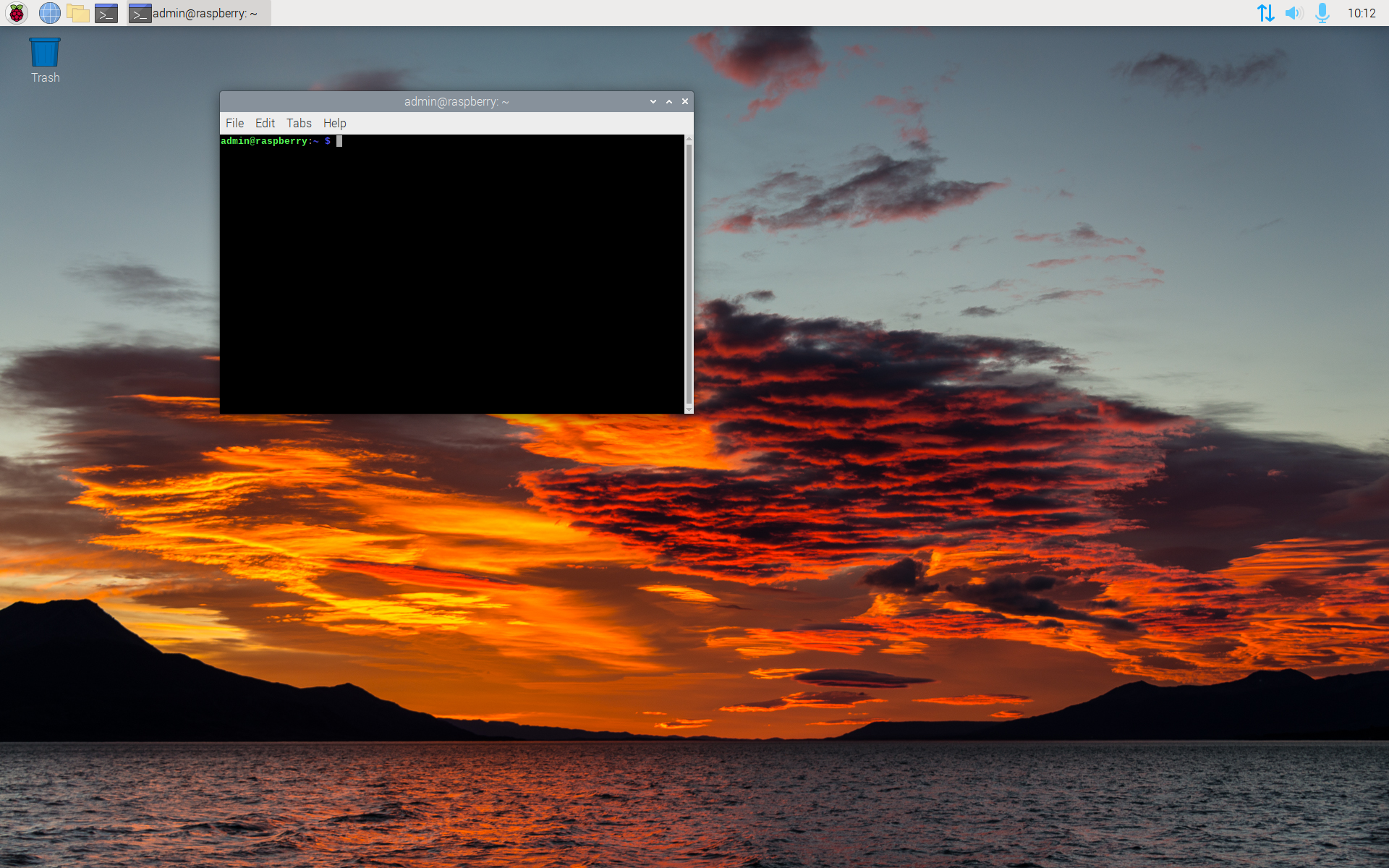Minimize the terminal with down-chevron button

pos(653,102)
